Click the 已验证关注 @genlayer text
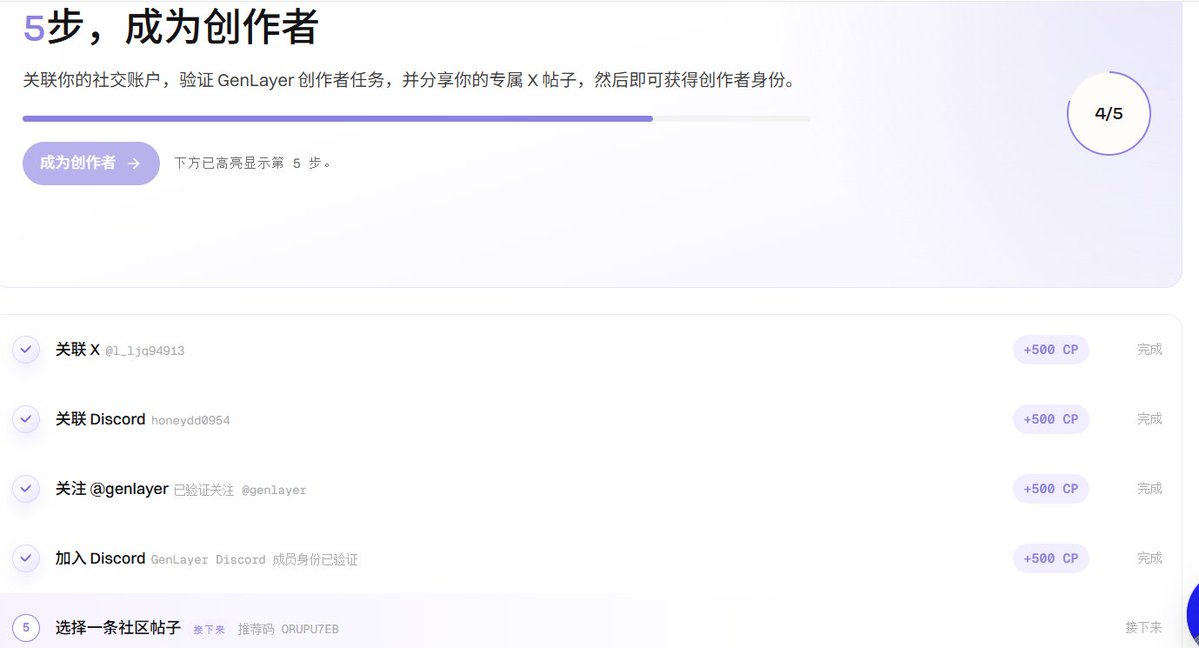 (x=240, y=490)
